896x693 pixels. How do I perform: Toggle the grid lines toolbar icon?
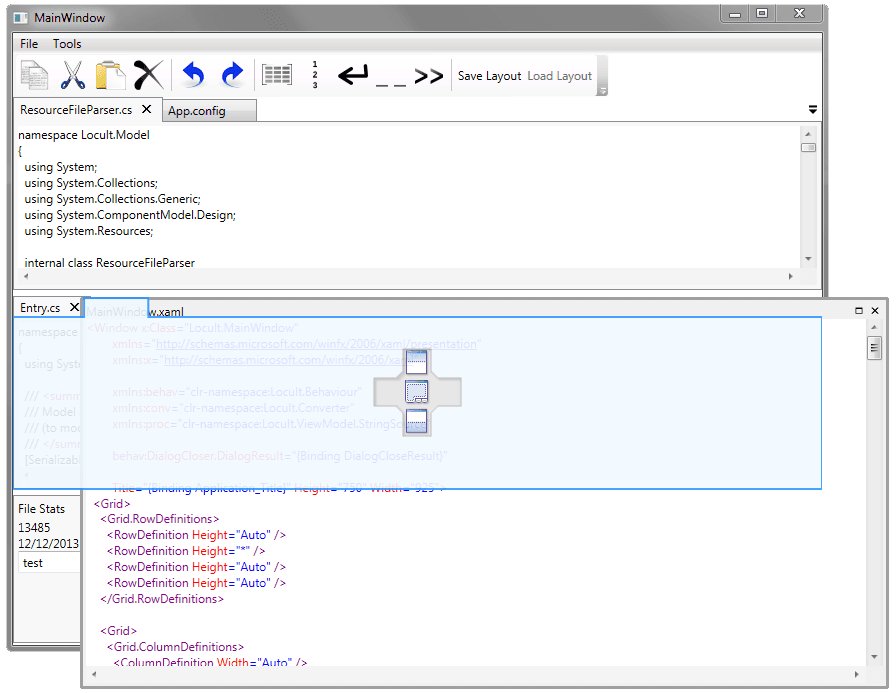click(277, 76)
